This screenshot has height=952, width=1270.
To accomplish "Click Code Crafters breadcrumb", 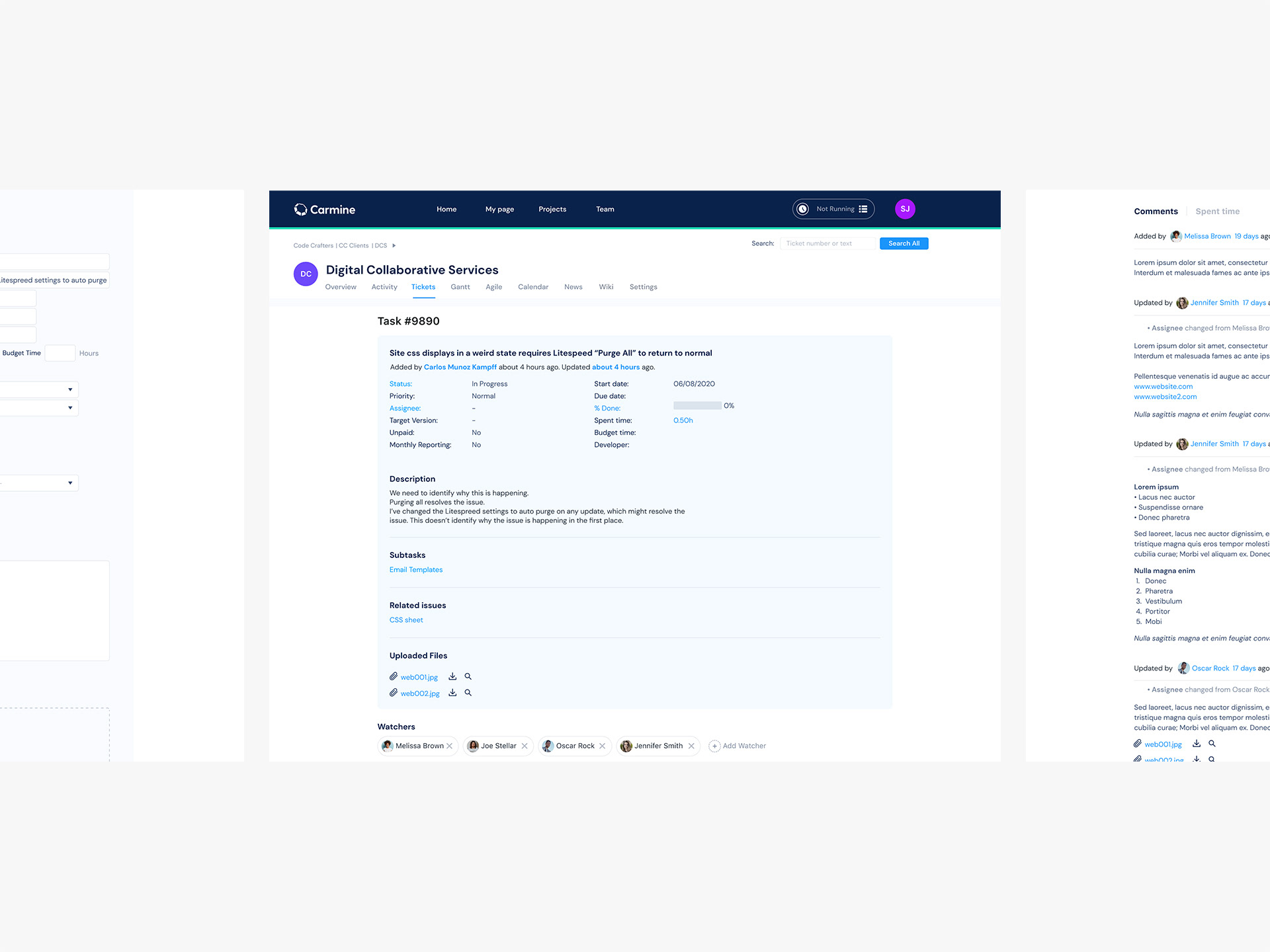I will [314, 245].
